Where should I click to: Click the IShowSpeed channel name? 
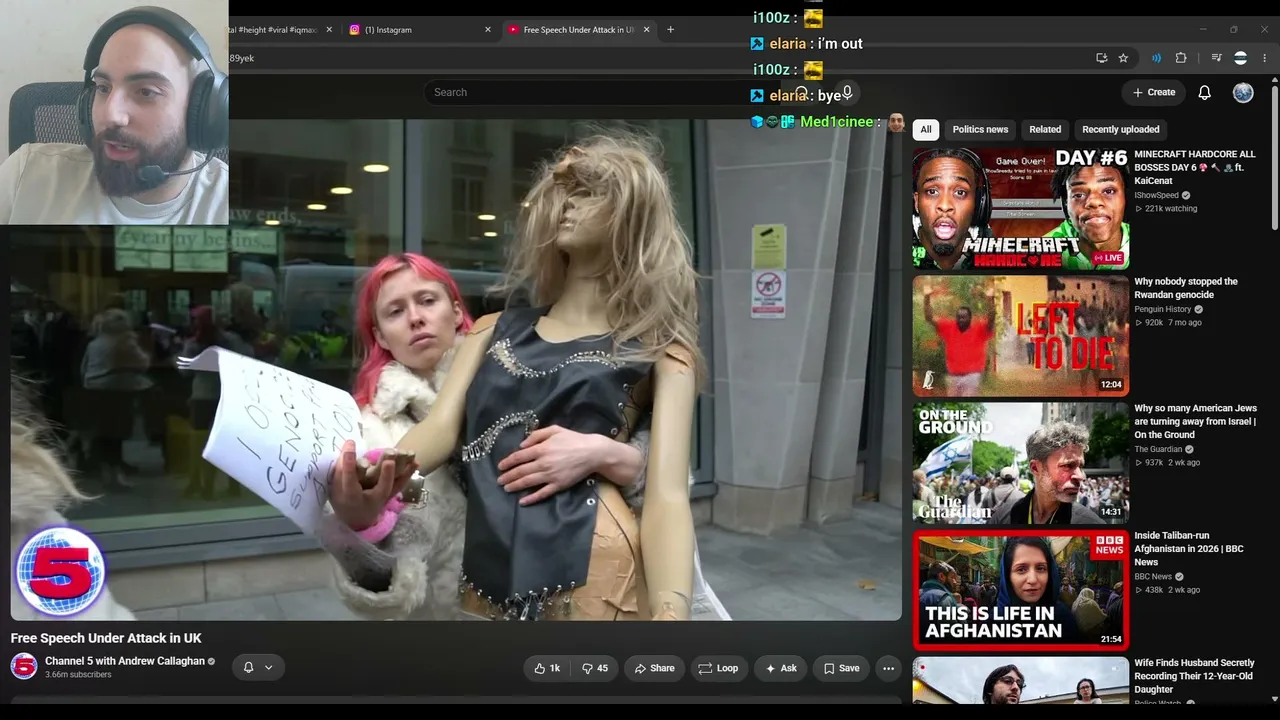click(x=1156, y=195)
